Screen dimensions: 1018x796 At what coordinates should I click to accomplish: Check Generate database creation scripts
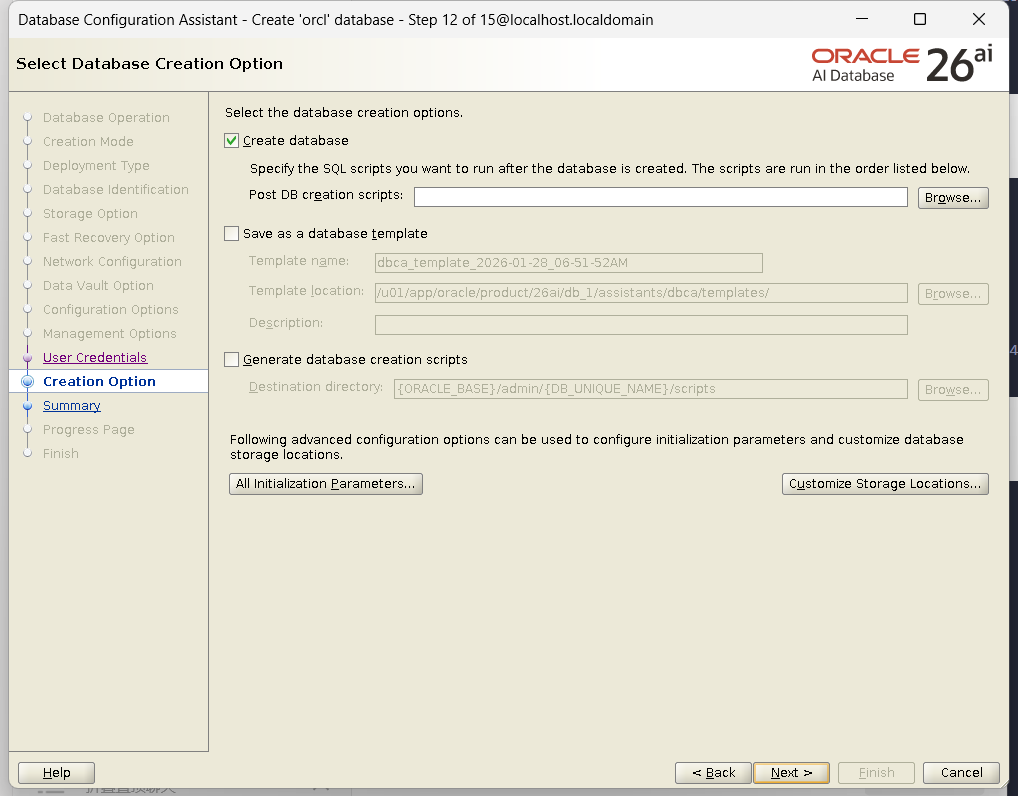pyautogui.click(x=232, y=360)
